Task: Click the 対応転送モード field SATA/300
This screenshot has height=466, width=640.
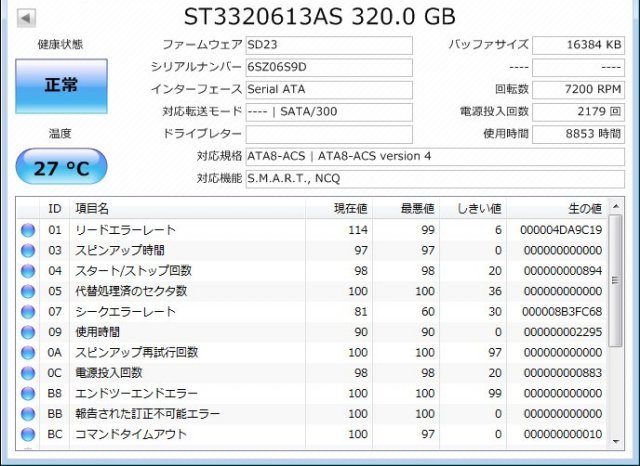Action: 329,112
